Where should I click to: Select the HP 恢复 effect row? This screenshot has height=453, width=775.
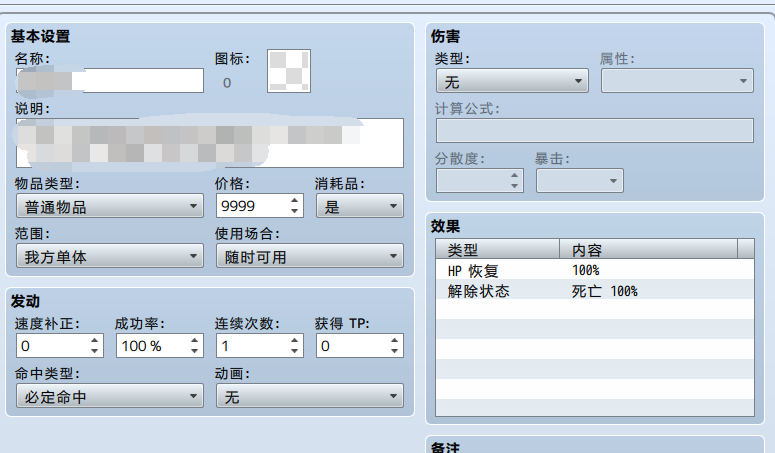click(x=595, y=270)
